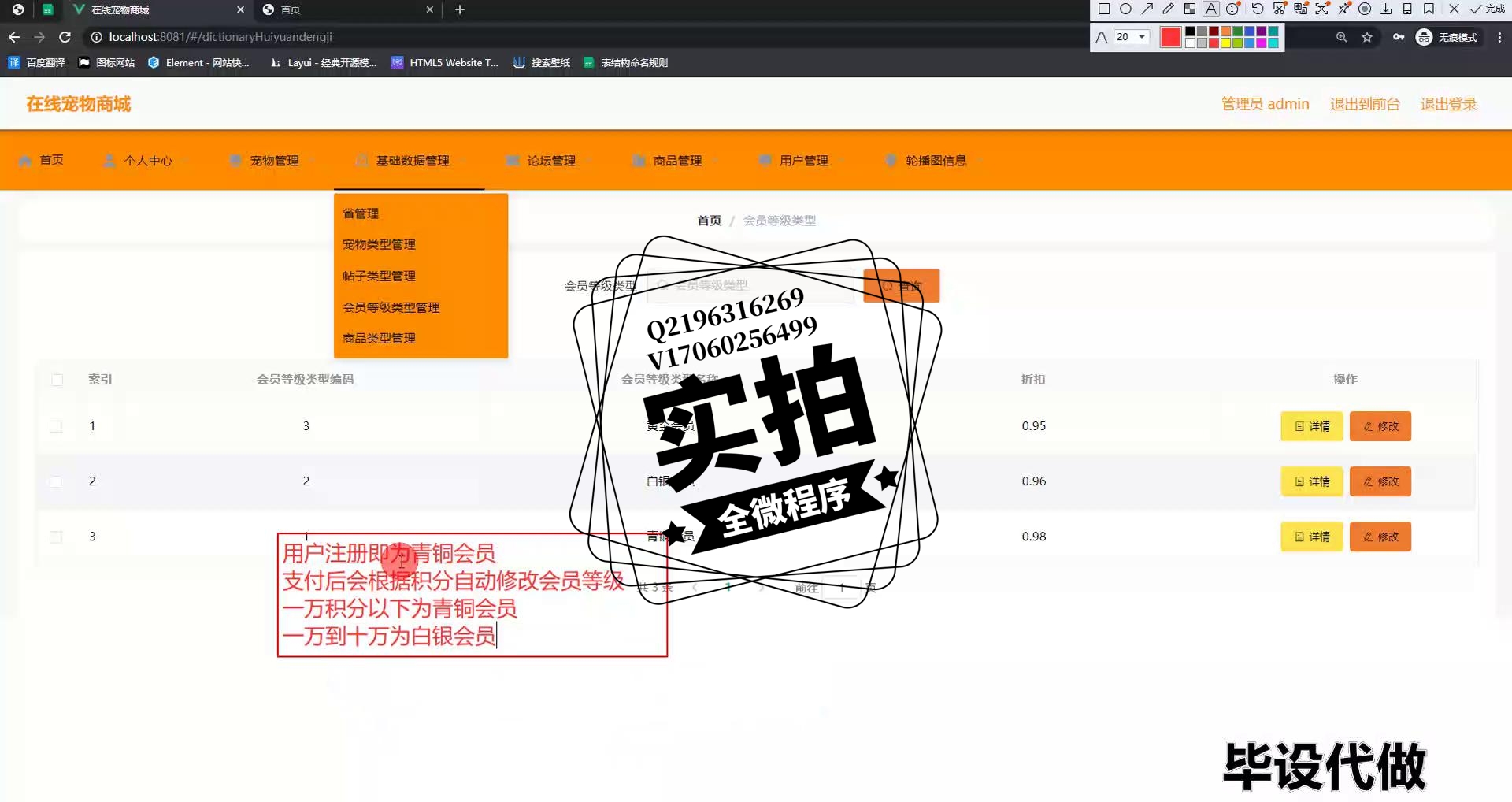Open the 会员等级类型管理 submenu entry
Viewport: 1512px width, 802px height.
[x=421, y=307]
